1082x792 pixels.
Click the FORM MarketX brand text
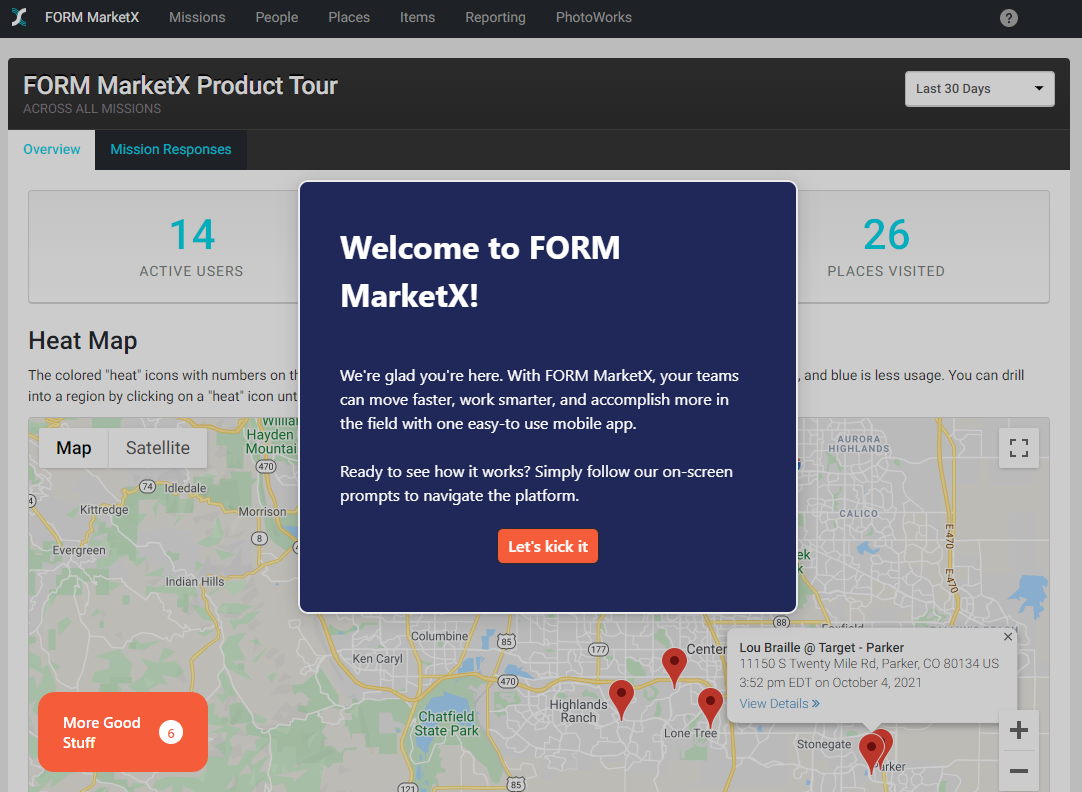(x=92, y=17)
